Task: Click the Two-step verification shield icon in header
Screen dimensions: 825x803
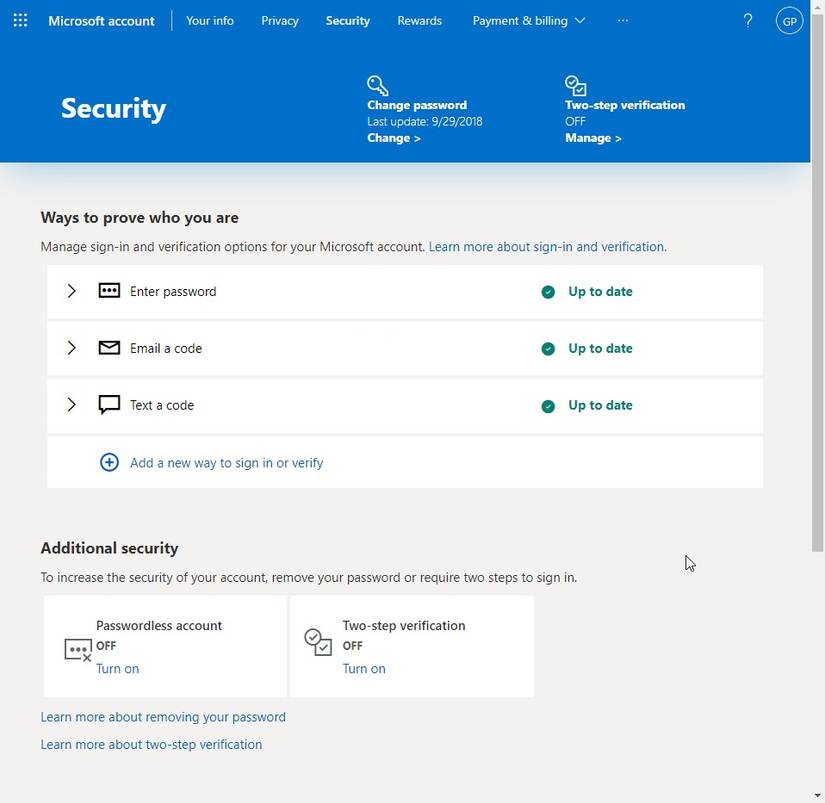Action: point(575,86)
